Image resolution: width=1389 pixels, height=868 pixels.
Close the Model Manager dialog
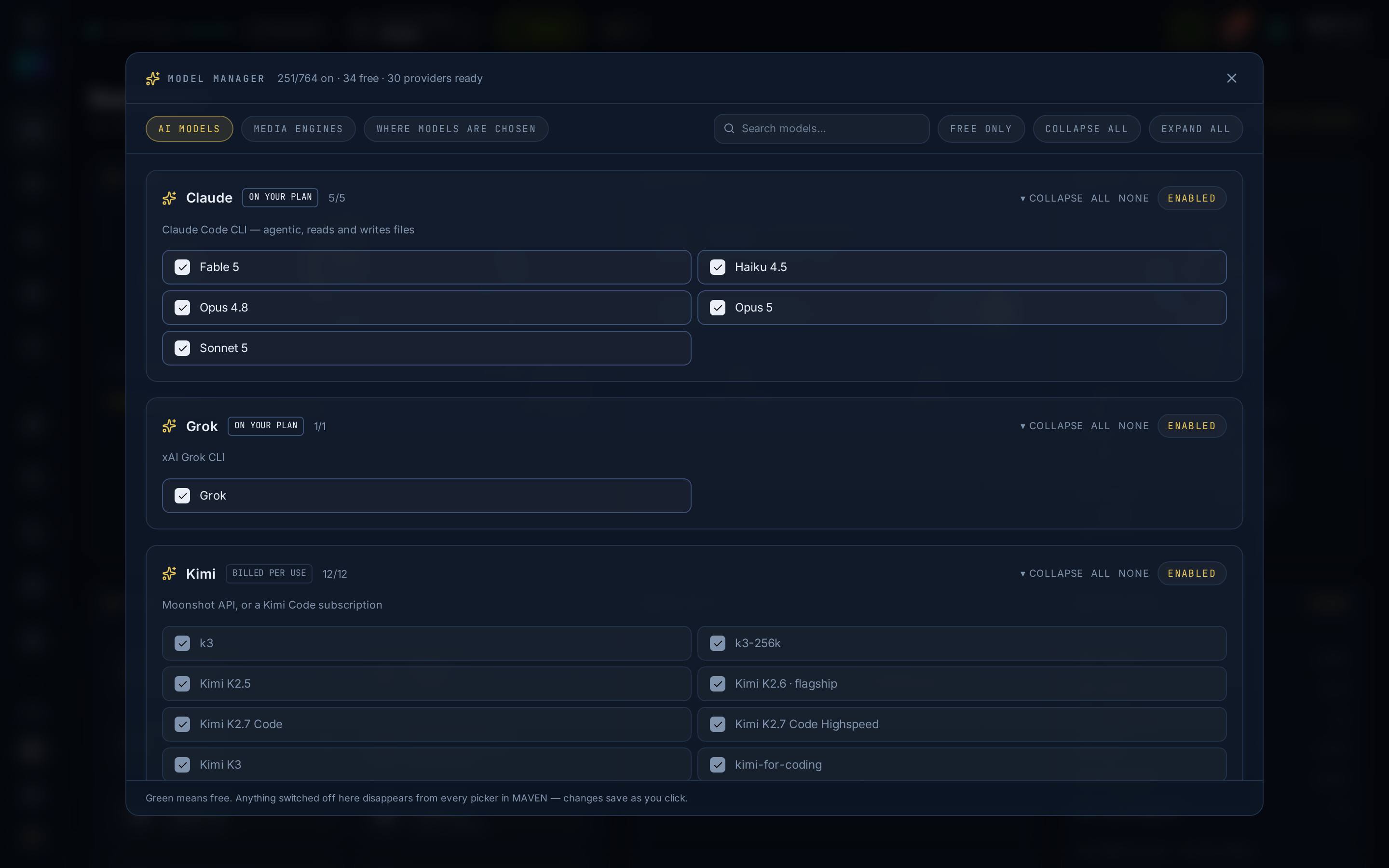[1231, 78]
